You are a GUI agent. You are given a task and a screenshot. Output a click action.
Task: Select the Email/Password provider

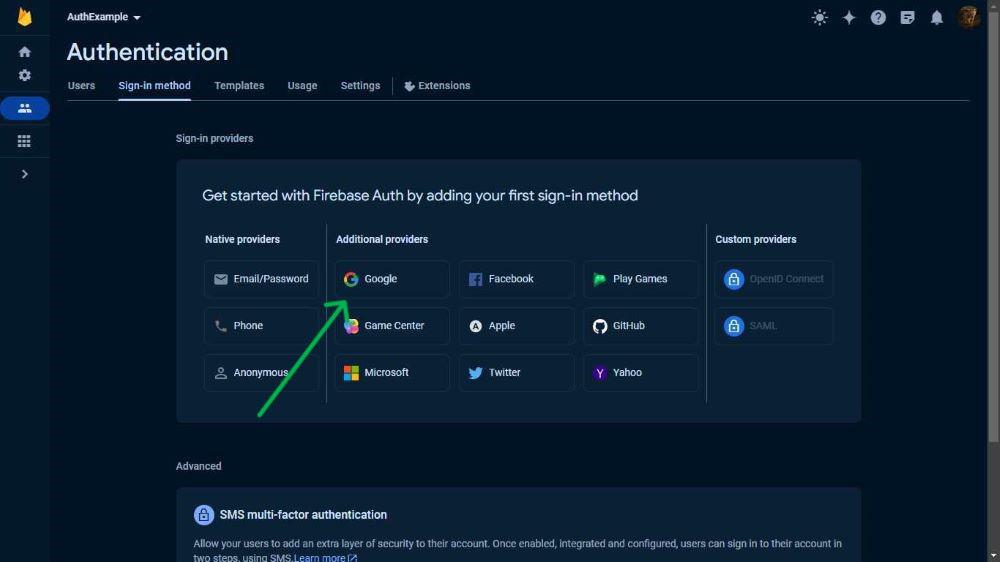pyautogui.click(x=261, y=279)
